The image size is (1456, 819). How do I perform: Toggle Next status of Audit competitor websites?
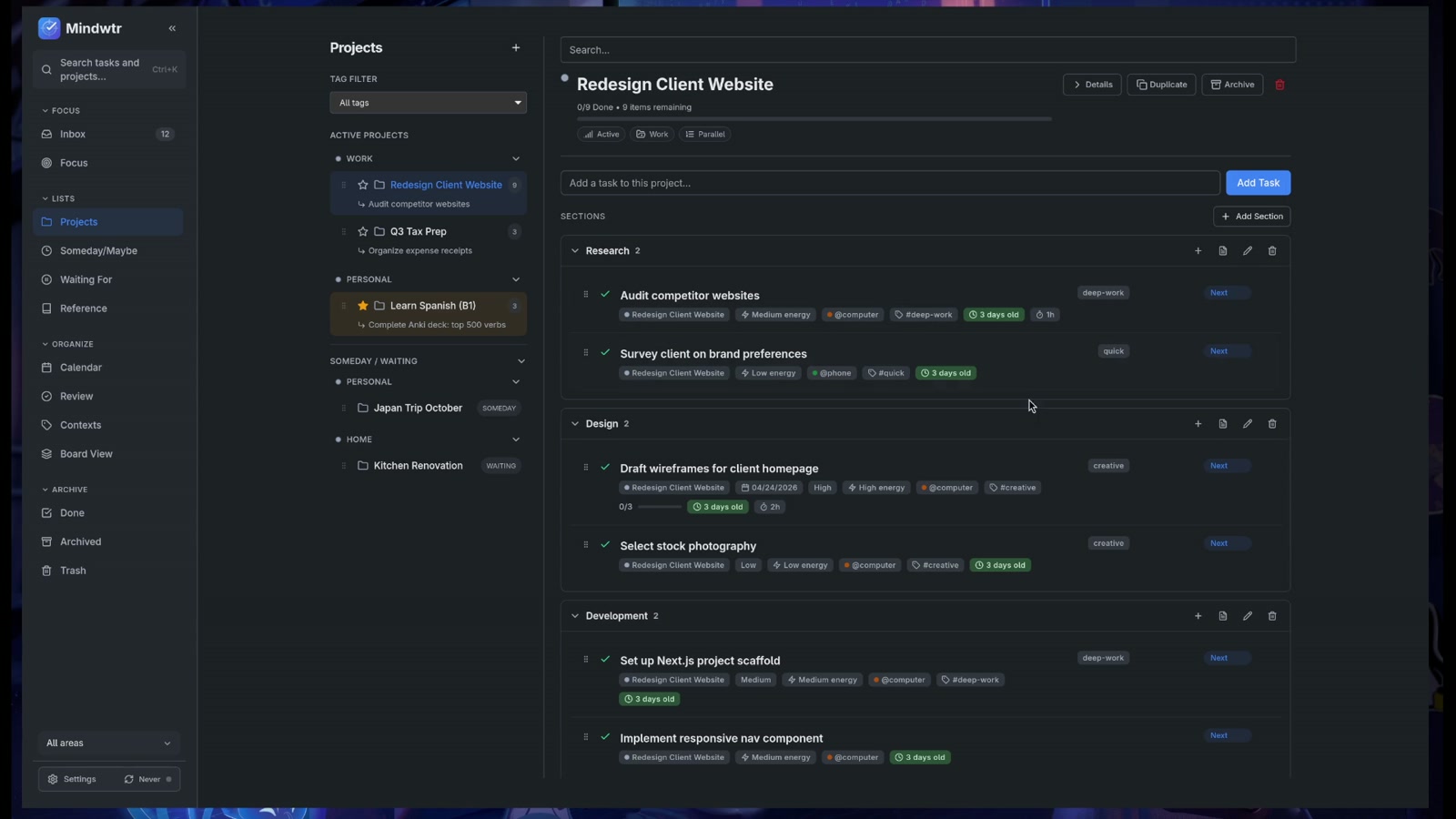[1227, 293]
